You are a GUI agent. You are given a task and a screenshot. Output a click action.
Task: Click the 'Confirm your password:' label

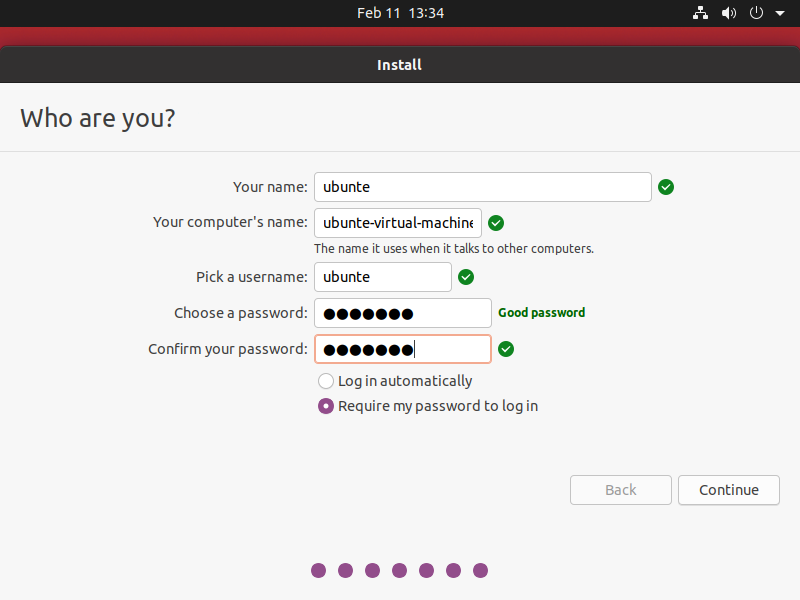pos(228,349)
